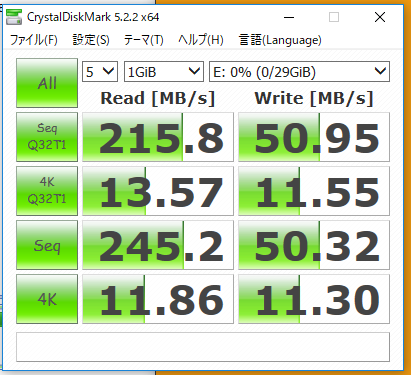Screen dimensions: 411x375
Task: Click the Write [MB/s] column header
Action: tap(314, 98)
